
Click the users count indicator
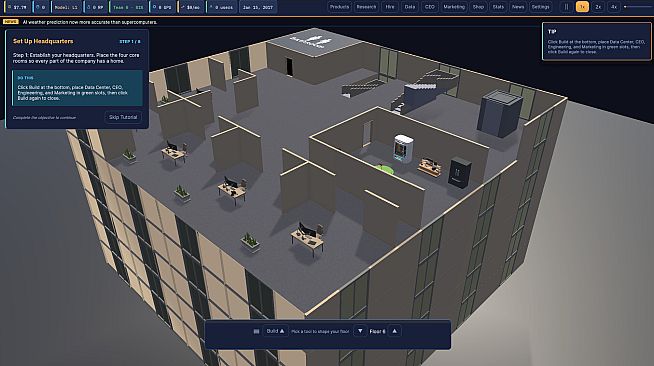[221, 7]
